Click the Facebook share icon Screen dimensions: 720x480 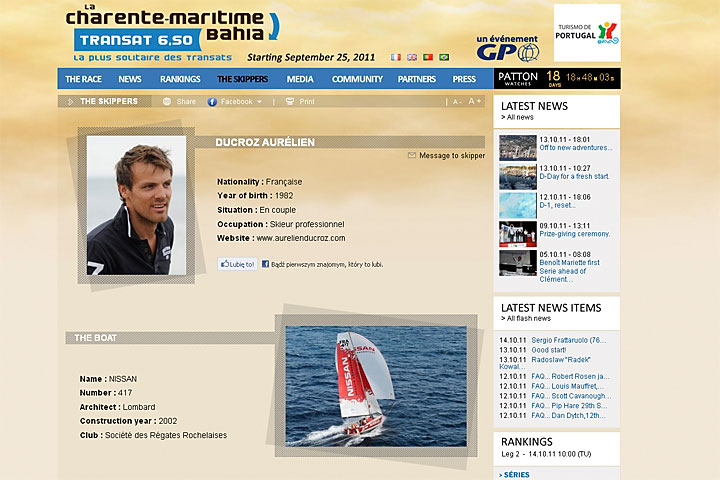212,102
